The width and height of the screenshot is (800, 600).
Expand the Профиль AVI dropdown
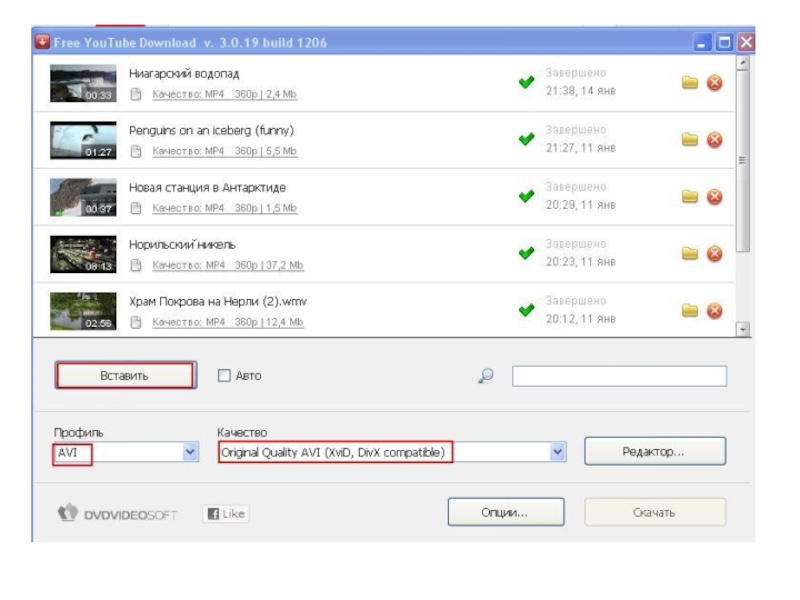190,452
